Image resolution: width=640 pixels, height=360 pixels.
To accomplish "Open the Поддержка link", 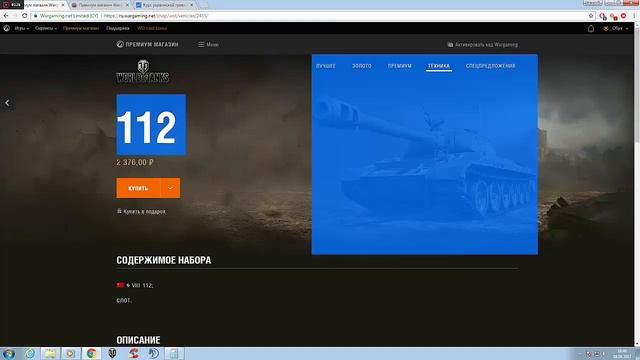I will point(118,28).
